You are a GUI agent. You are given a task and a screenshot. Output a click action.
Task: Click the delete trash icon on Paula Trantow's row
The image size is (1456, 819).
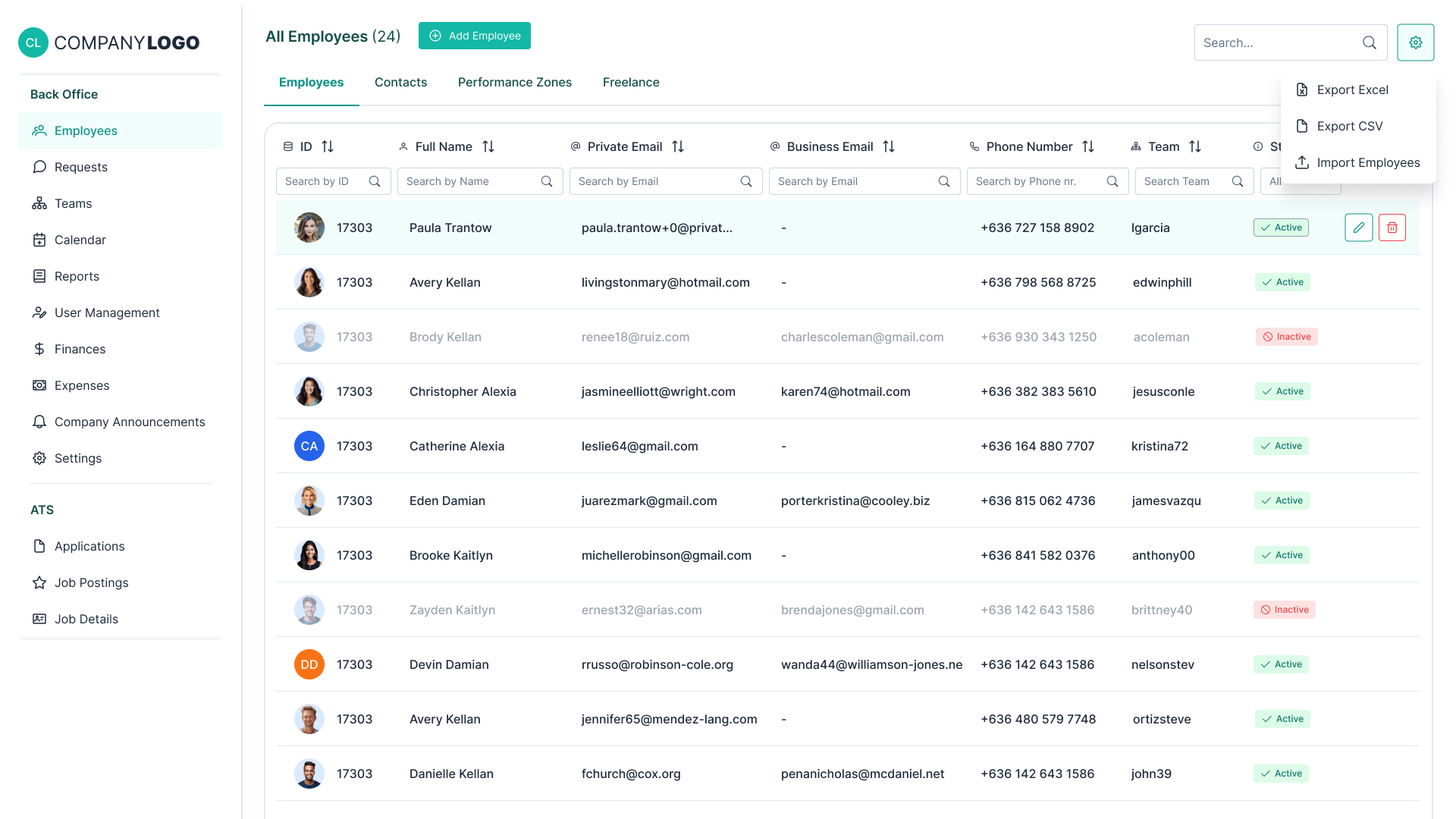coord(1392,227)
